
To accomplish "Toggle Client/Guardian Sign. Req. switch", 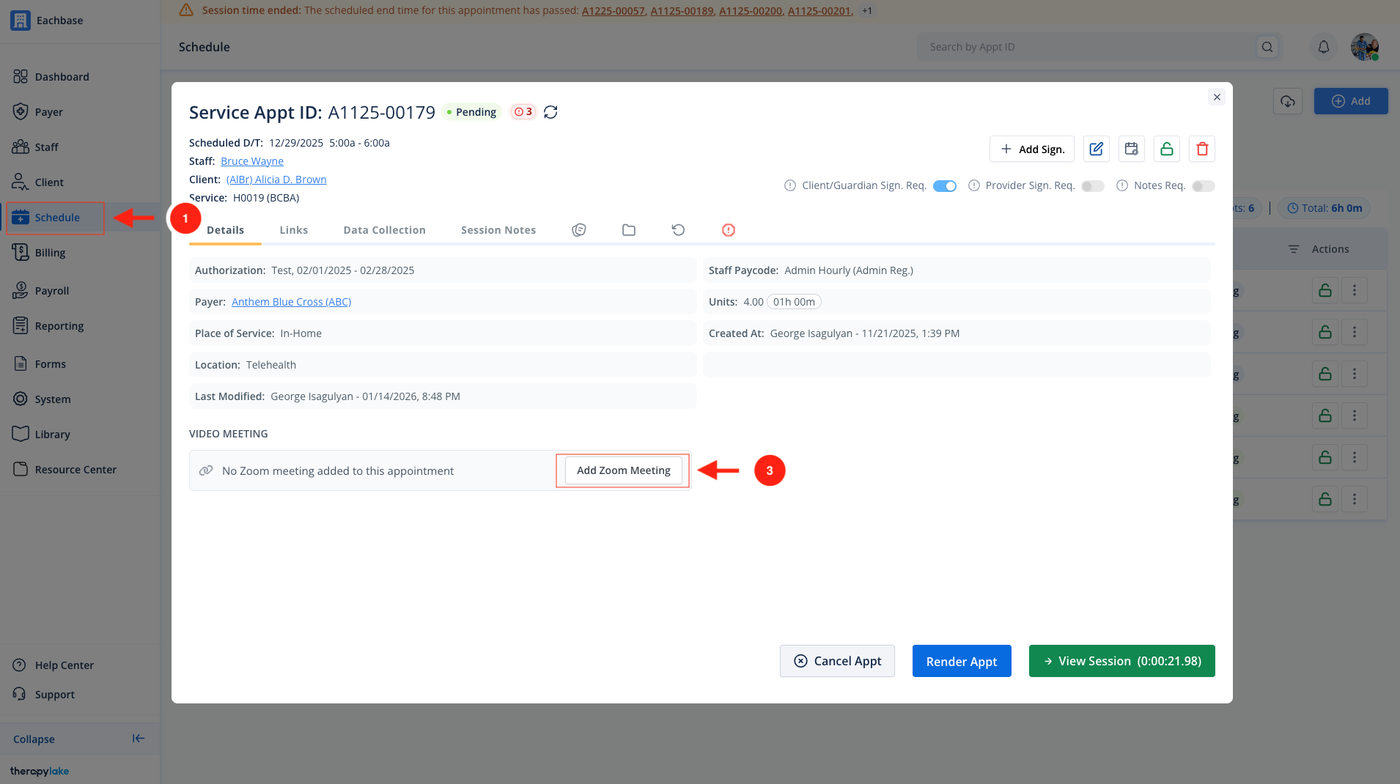I will point(944,186).
